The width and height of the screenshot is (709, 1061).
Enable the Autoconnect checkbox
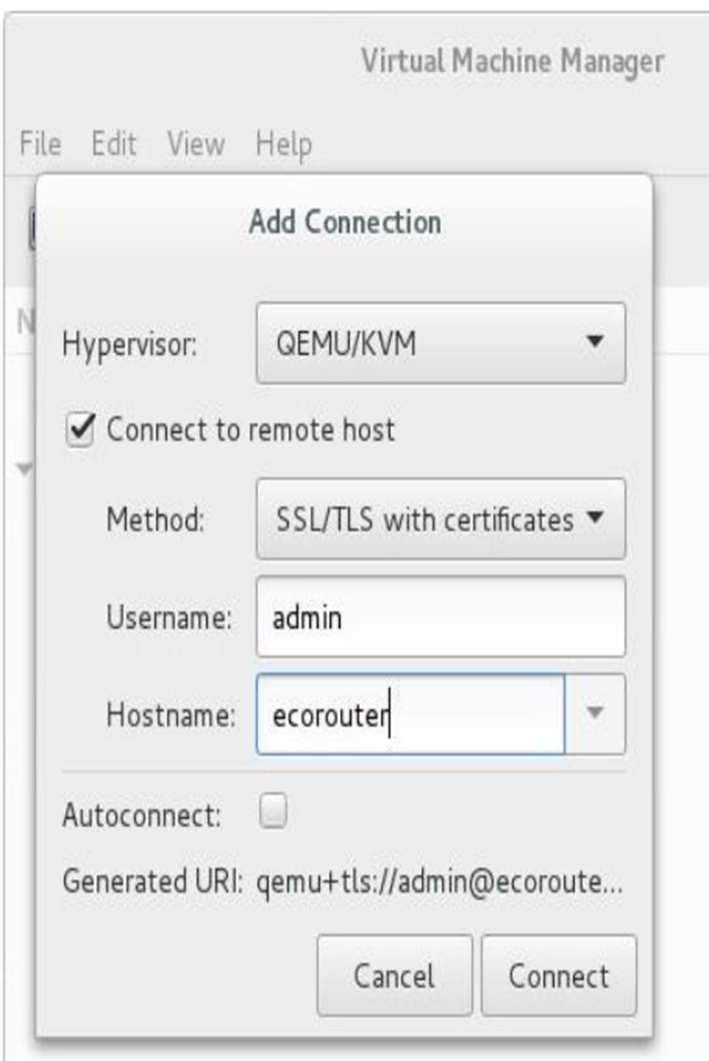[273, 811]
